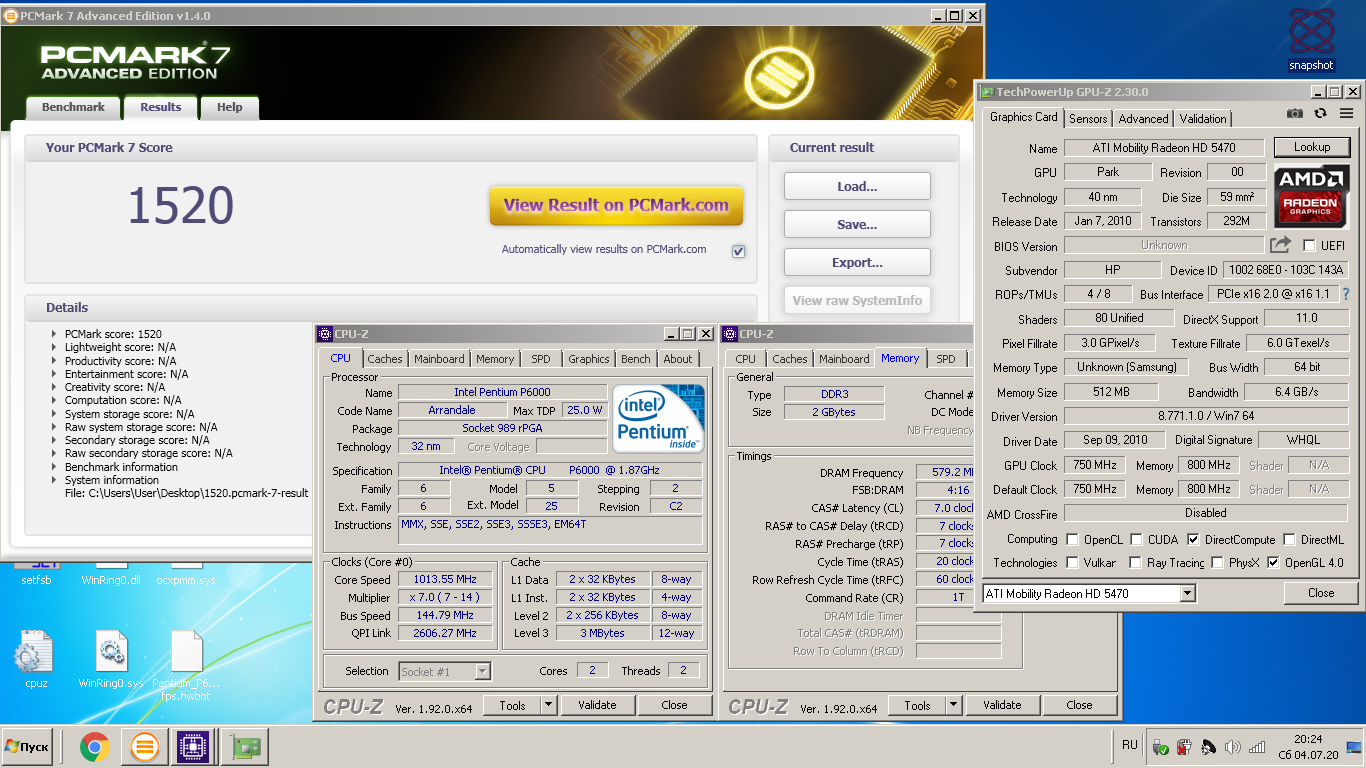Image resolution: width=1366 pixels, height=768 pixels.
Task: Toggle the Ray Tracing checkbox
Action: click(1135, 563)
